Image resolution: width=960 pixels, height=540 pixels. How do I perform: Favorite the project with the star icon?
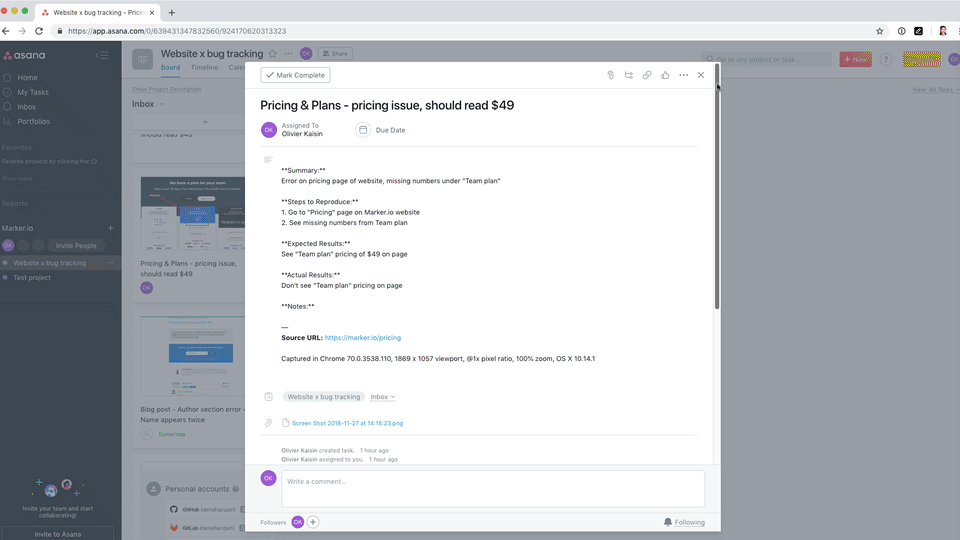(273, 54)
